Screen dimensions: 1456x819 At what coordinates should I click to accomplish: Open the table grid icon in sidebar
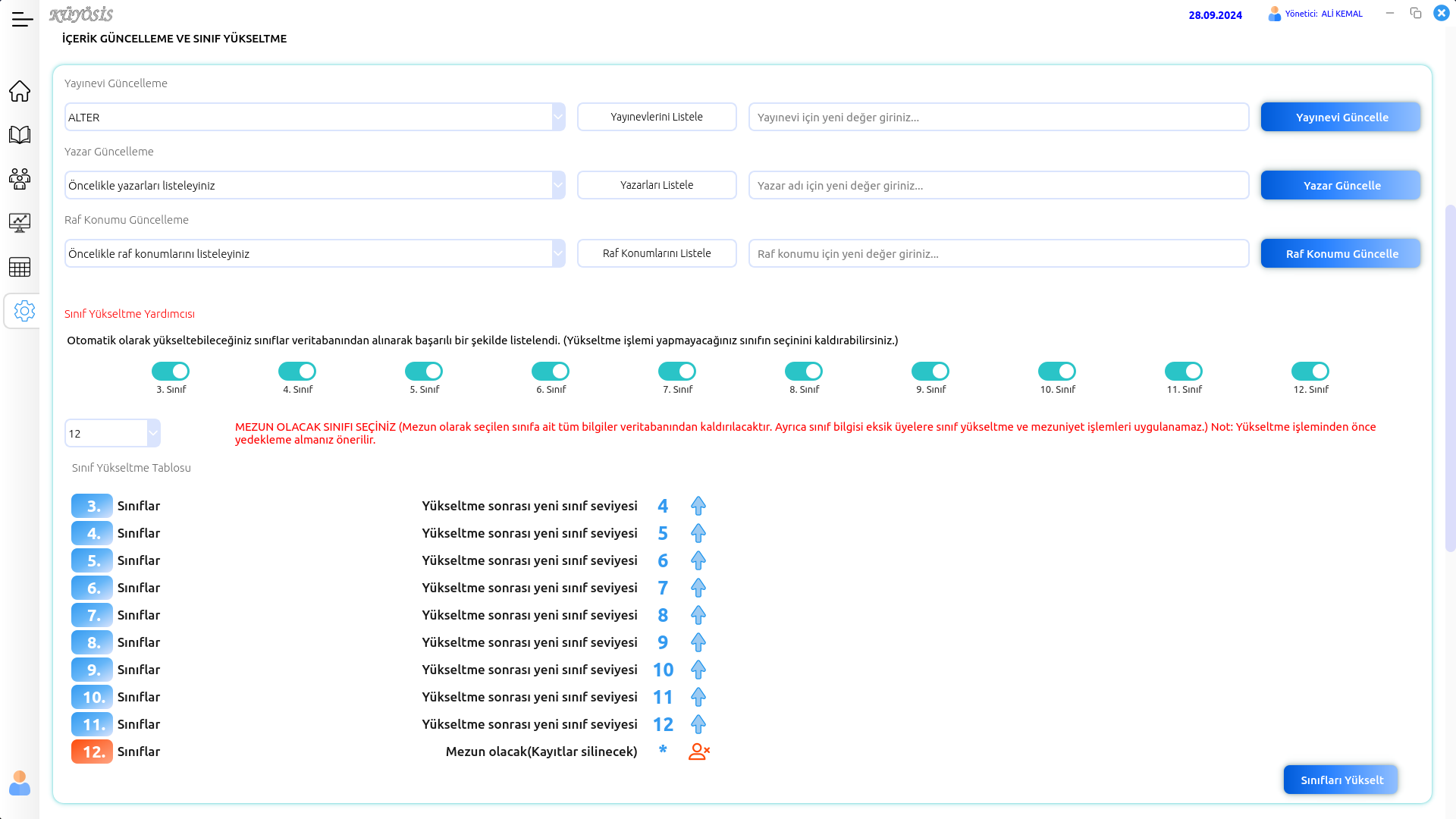[20, 267]
